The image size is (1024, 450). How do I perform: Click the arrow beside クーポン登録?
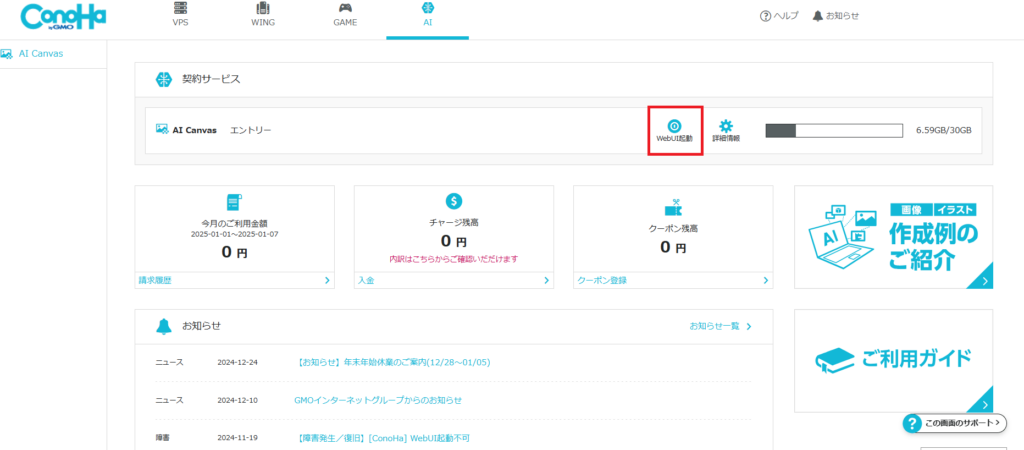[766, 280]
